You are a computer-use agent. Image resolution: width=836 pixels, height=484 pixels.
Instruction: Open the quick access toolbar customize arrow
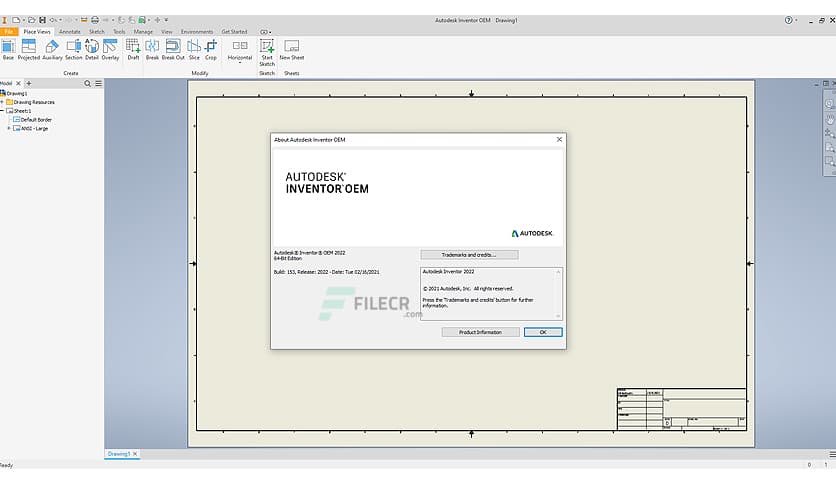pos(166,20)
